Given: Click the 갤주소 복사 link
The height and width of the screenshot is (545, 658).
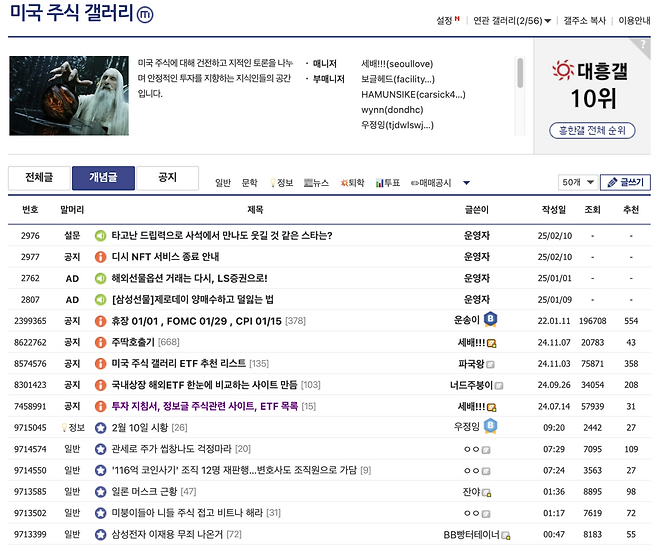Looking at the screenshot, I should pos(585,21).
